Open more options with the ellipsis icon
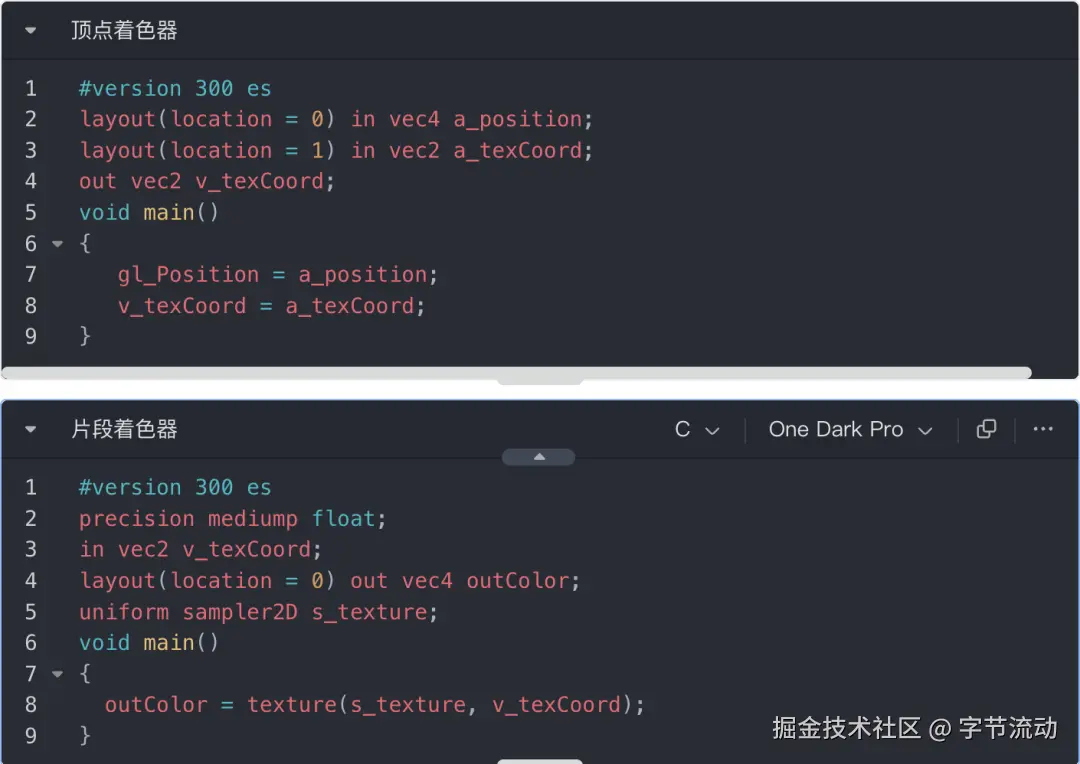Image resolution: width=1080 pixels, height=764 pixels. (1042, 429)
